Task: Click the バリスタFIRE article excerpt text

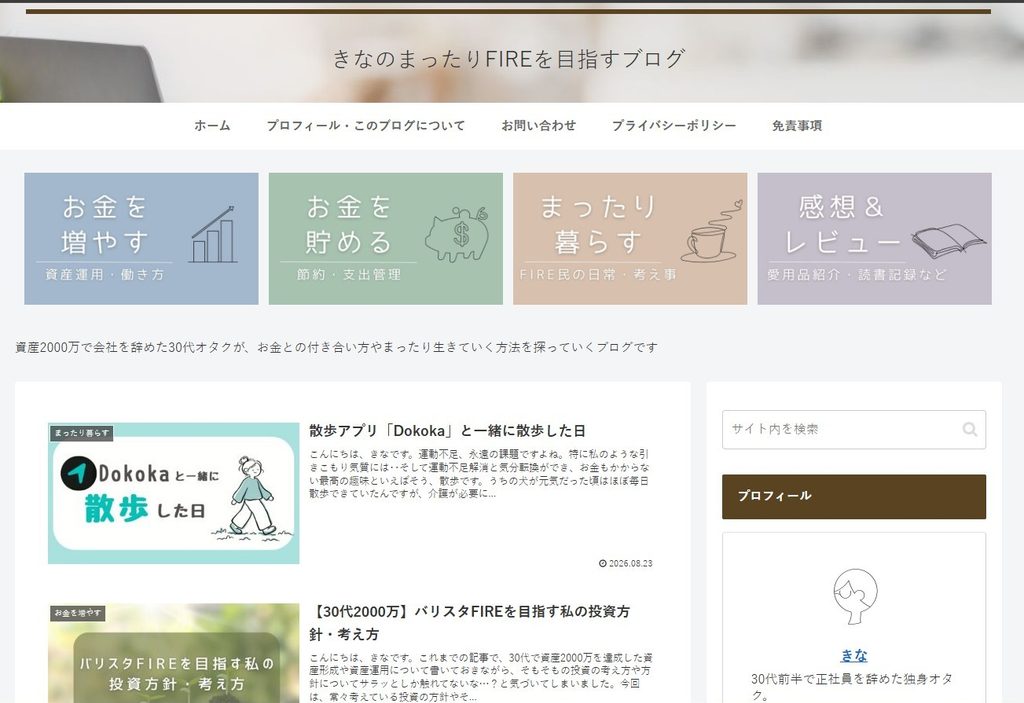Action: [481, 677]
